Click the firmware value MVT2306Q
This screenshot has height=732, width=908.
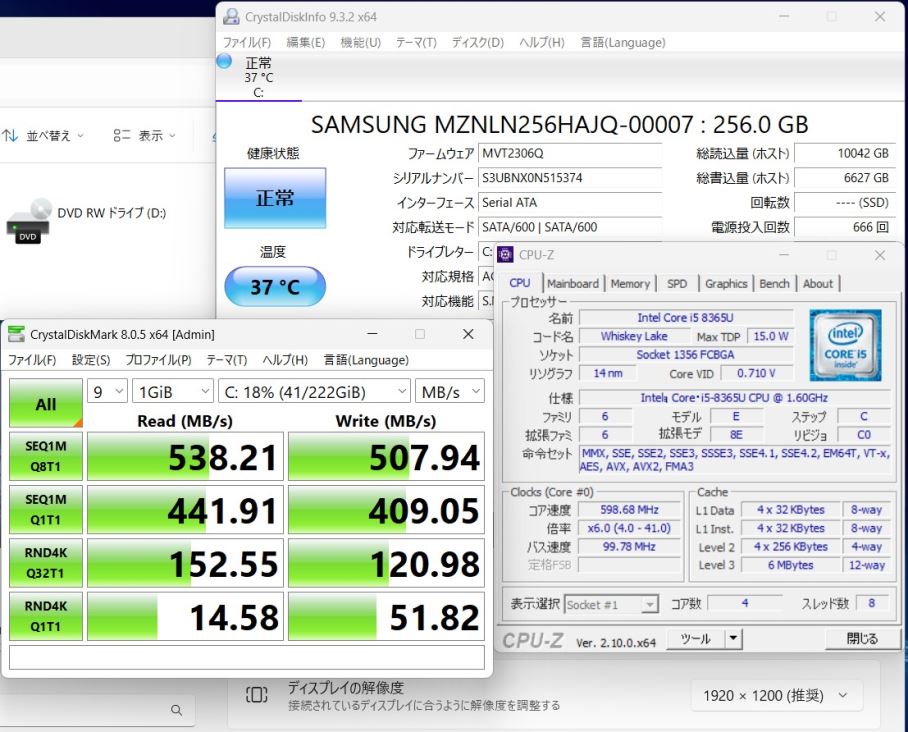coord(570,153)
